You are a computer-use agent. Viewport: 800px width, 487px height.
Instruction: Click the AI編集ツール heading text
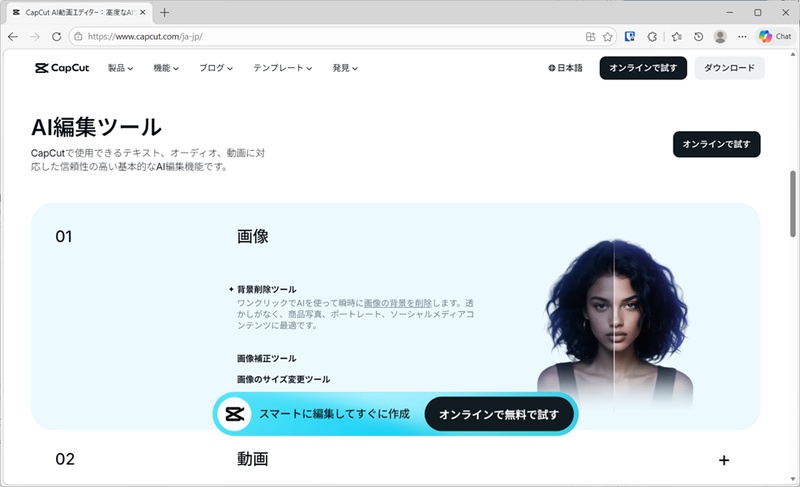pyautogui.click(x=96, y=127)
